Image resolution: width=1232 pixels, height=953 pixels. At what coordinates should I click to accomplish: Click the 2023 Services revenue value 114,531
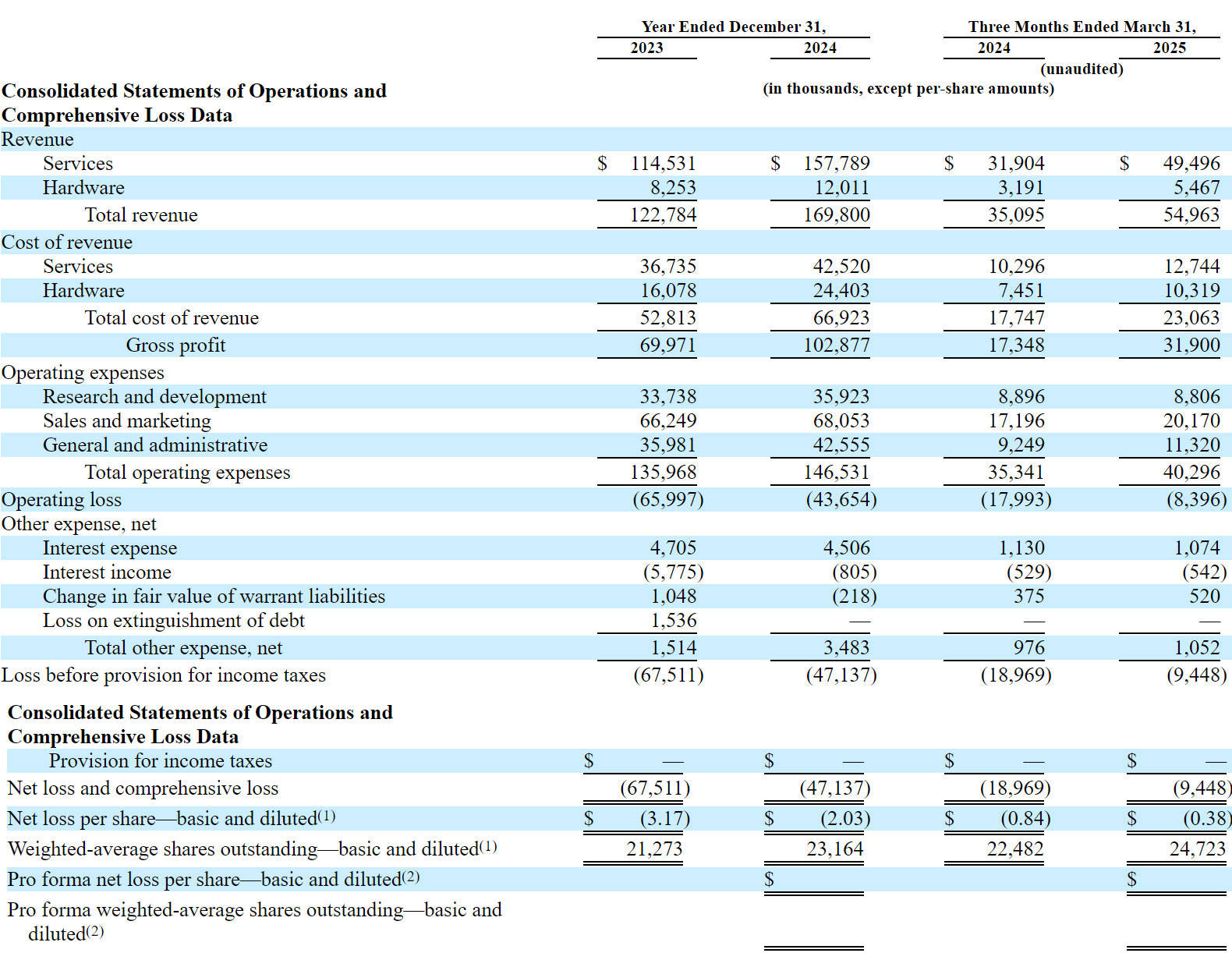pyautogui.click(x=662, y=164)
